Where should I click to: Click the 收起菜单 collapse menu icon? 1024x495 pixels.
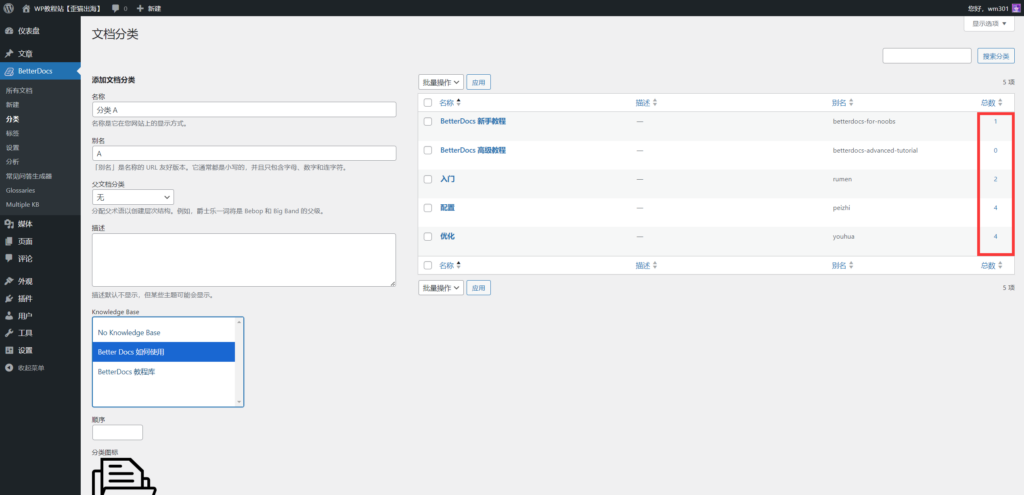[x=9, y=368]
